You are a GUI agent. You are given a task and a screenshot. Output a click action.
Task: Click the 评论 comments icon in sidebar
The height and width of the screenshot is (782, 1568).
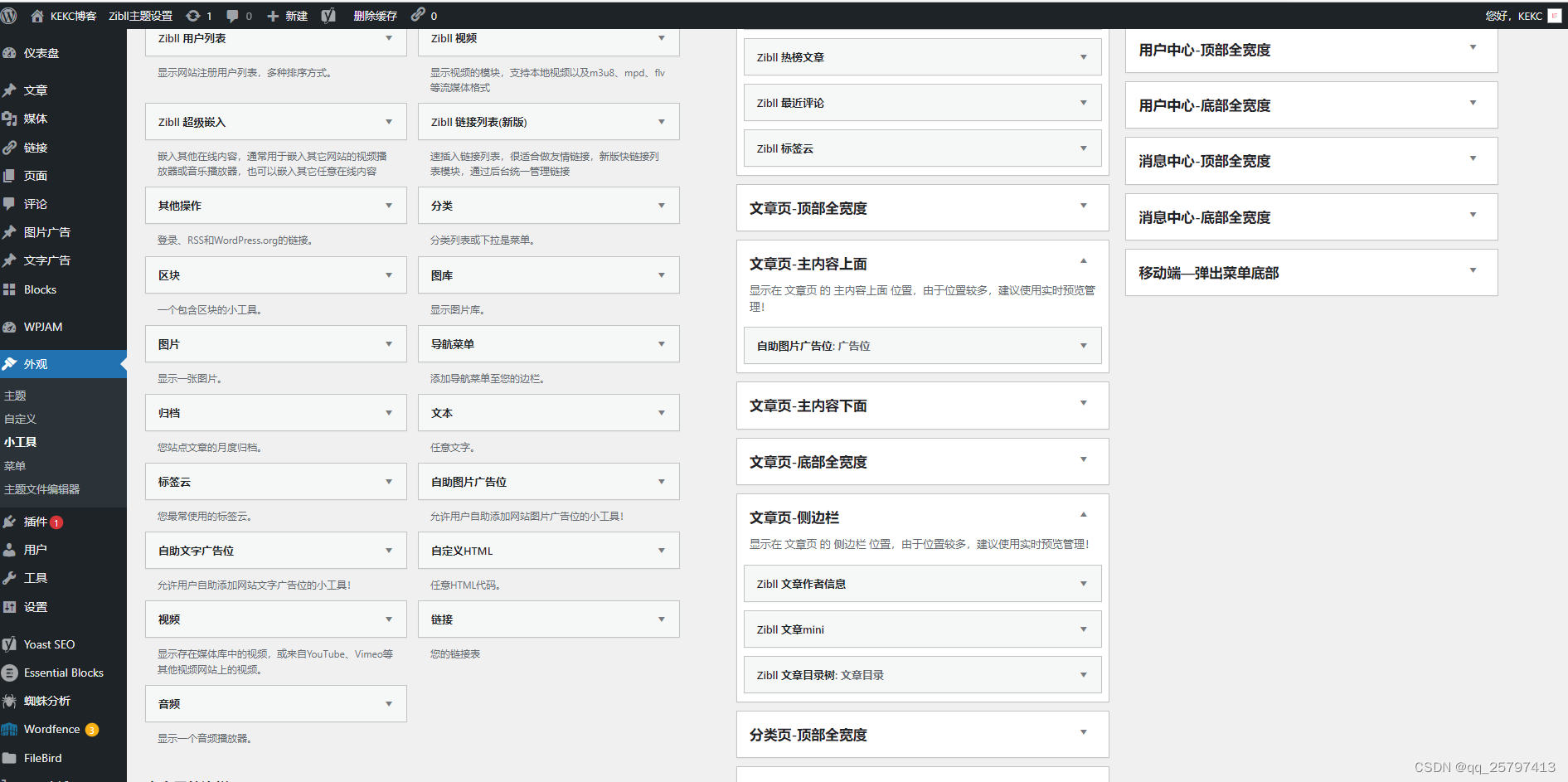point(9,204)
